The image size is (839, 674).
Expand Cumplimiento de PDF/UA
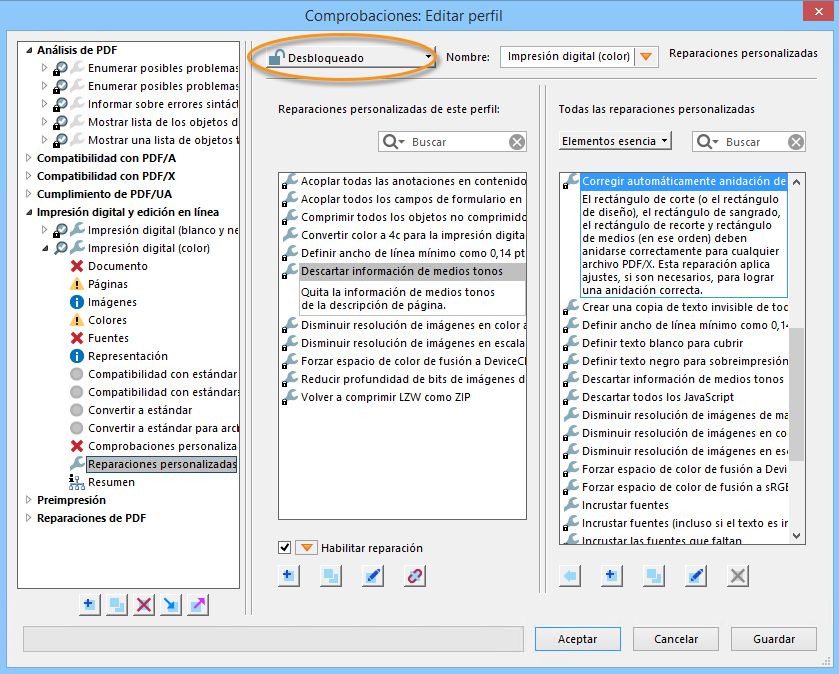29,194
